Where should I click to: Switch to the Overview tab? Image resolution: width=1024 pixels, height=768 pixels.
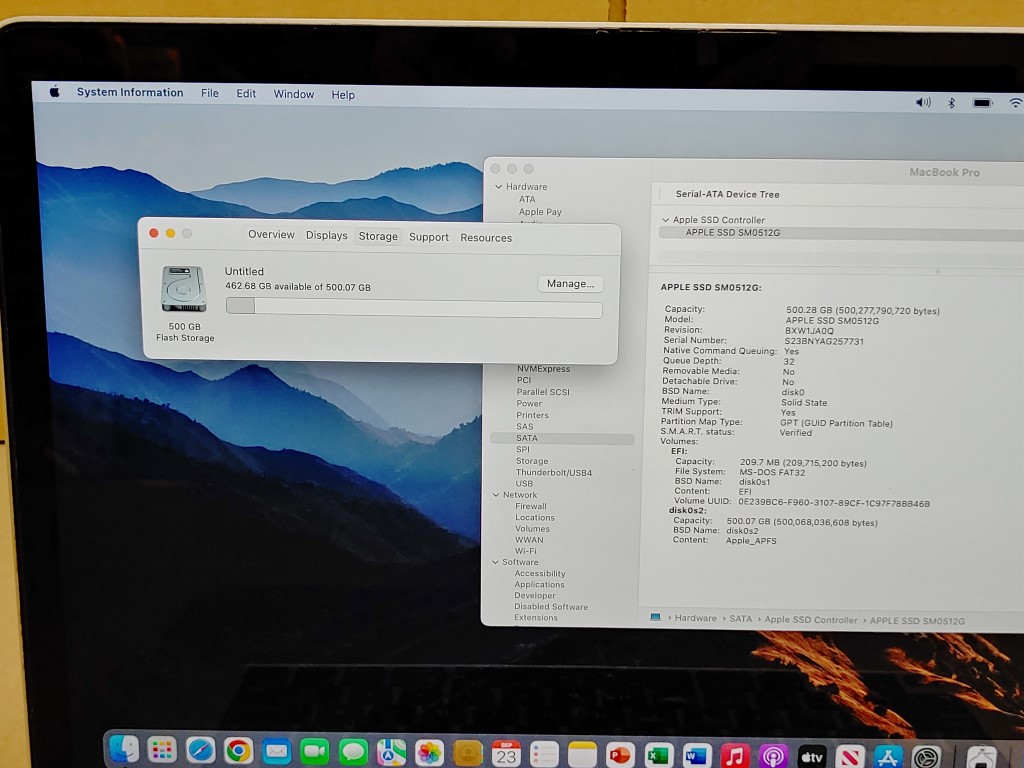(x=271, y=234)
